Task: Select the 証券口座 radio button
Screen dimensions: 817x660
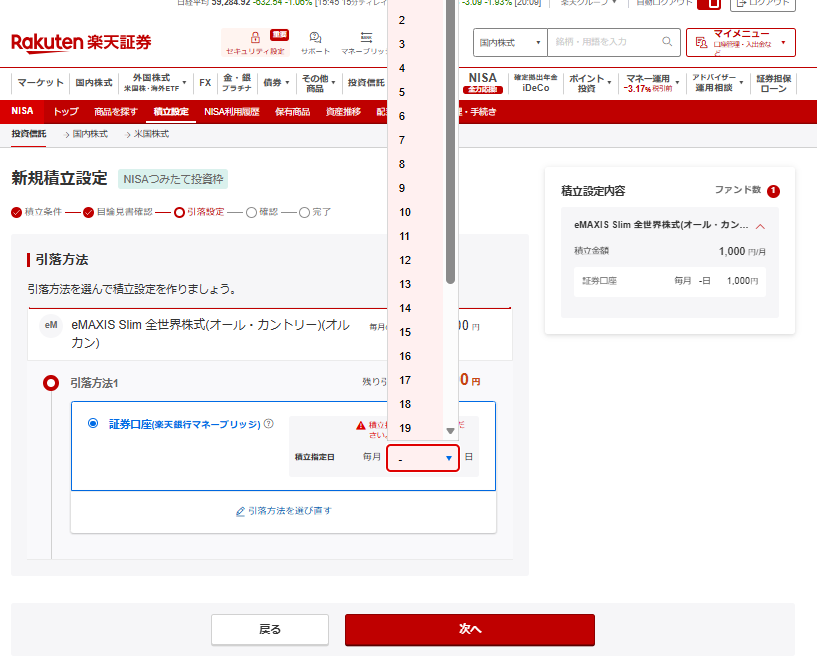Action: 93,423
